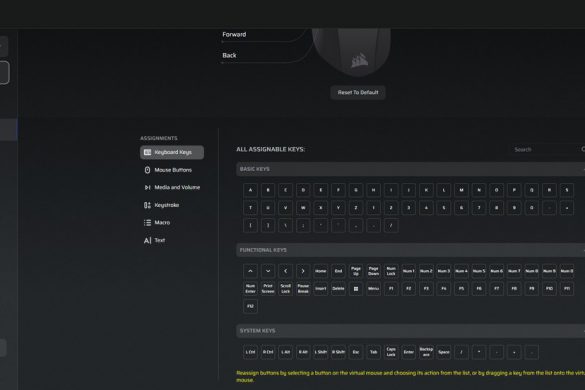Viewport: 585px width, 390px height.
Task: Pick the Up arrow key icon
Action: [x=250, y=271]
